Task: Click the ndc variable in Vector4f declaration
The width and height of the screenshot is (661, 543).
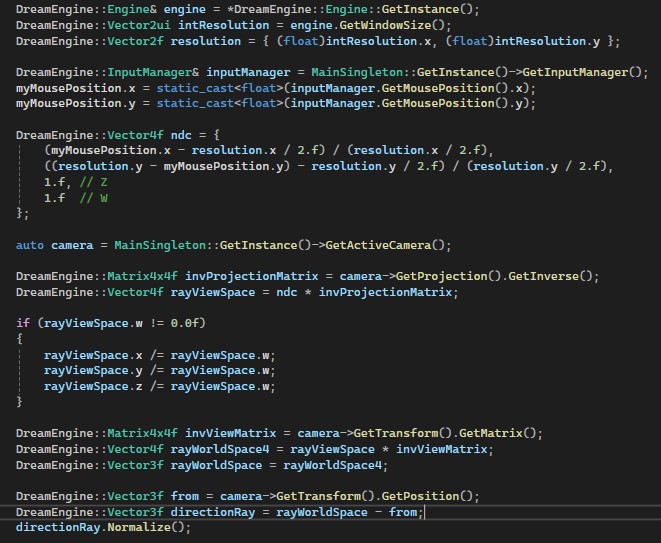Action: 181,135
